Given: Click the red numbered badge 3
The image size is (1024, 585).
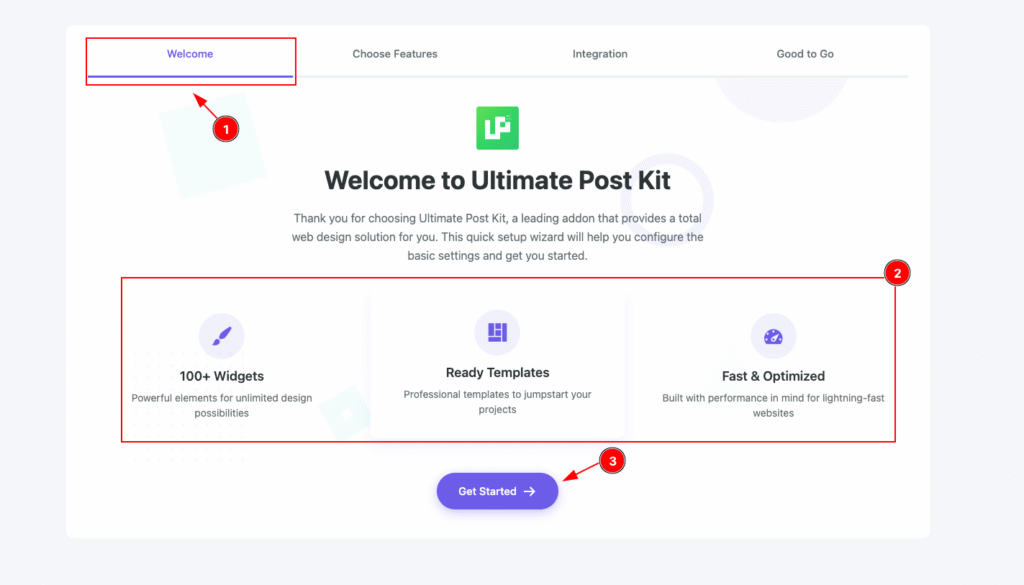Looking at the screenshot, I should click(x=612, y=461).
